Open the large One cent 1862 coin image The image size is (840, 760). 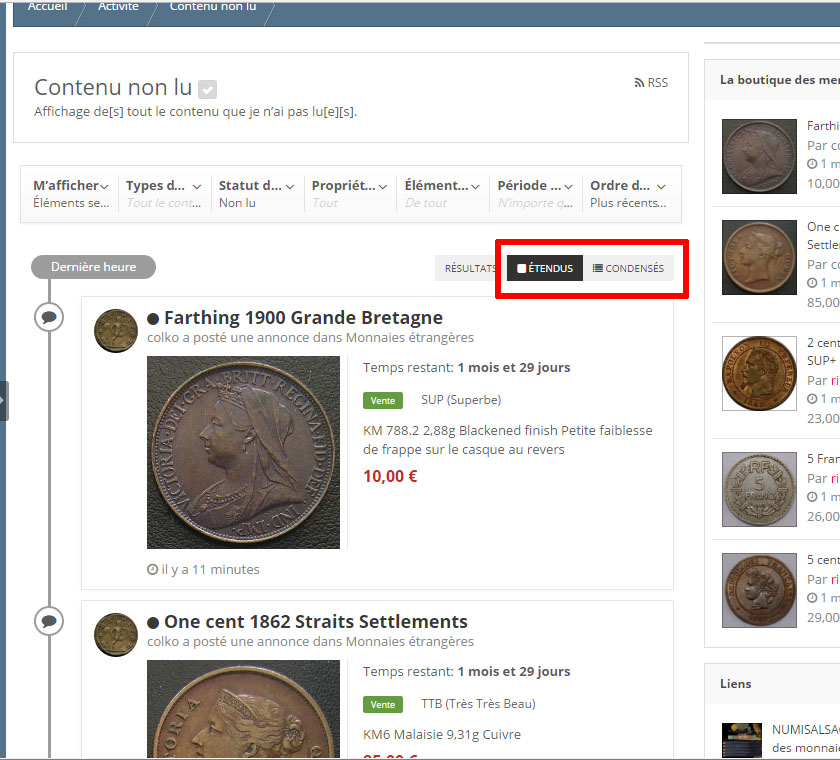(243, 709)
